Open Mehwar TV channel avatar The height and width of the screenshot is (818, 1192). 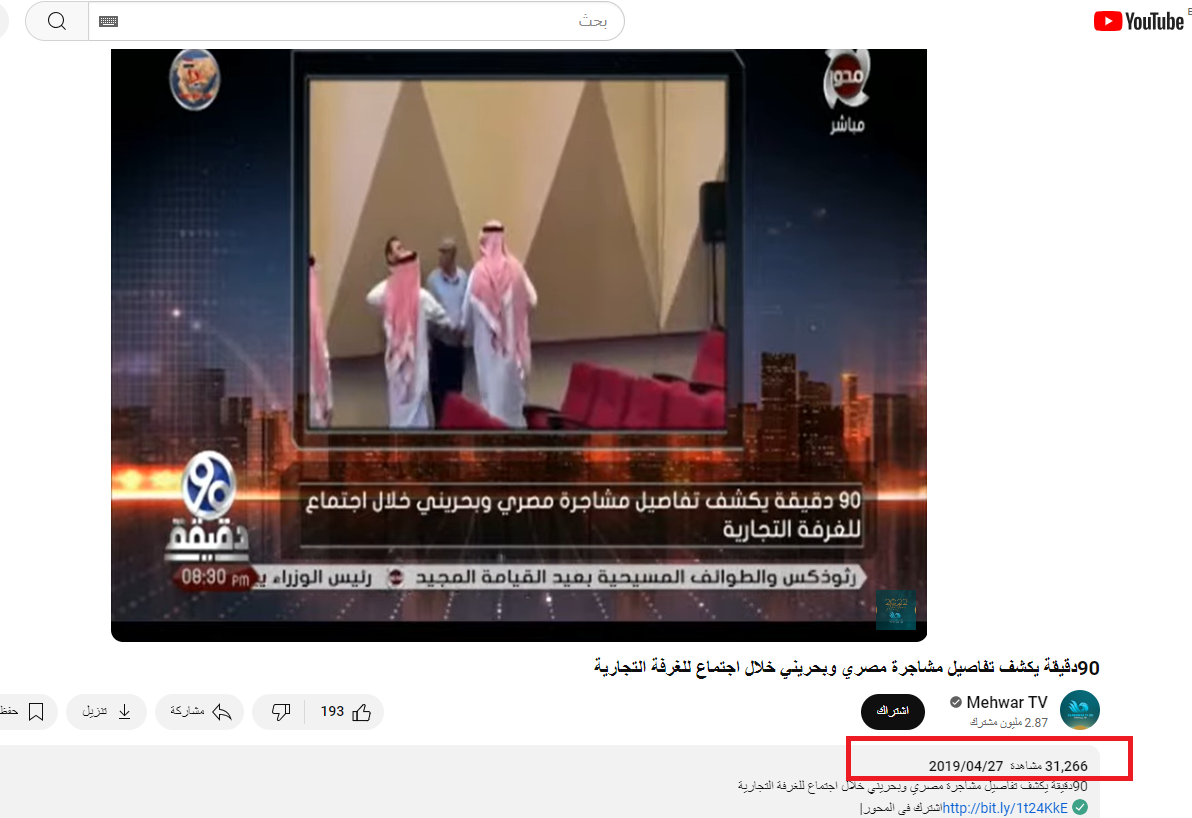point(1079,710)
